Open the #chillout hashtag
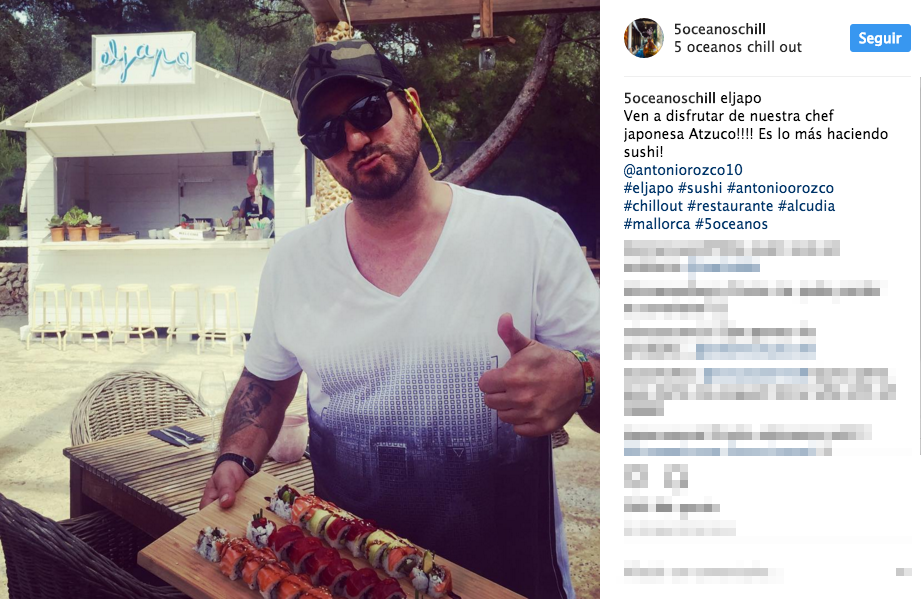The height and width of the screenshot is (599, 921). pos(653,206)
